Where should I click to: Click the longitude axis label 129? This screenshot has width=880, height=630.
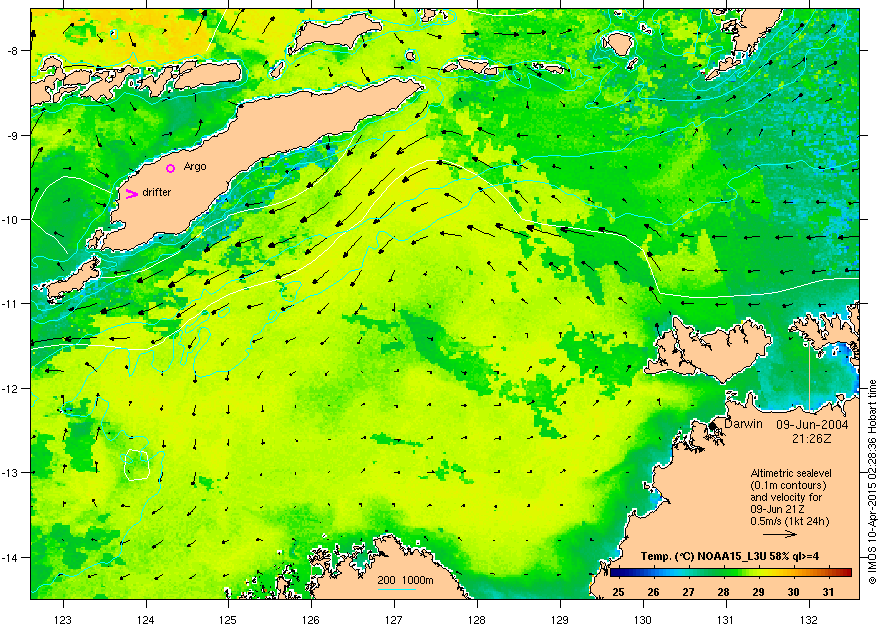560,620
